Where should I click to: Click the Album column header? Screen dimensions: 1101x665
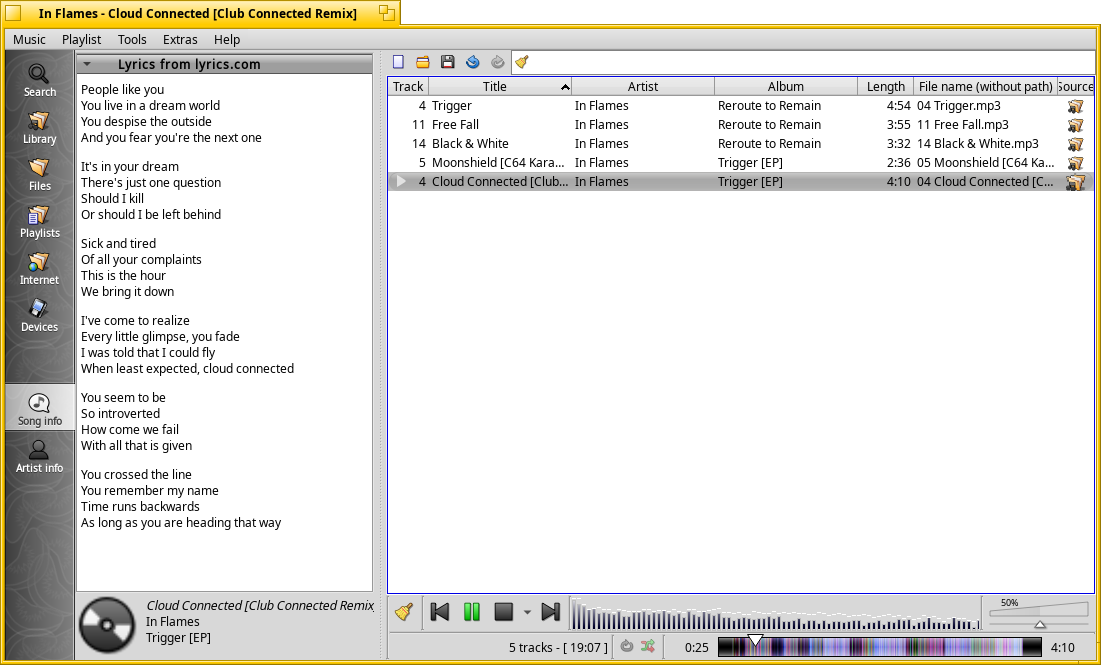coord(786,86)
